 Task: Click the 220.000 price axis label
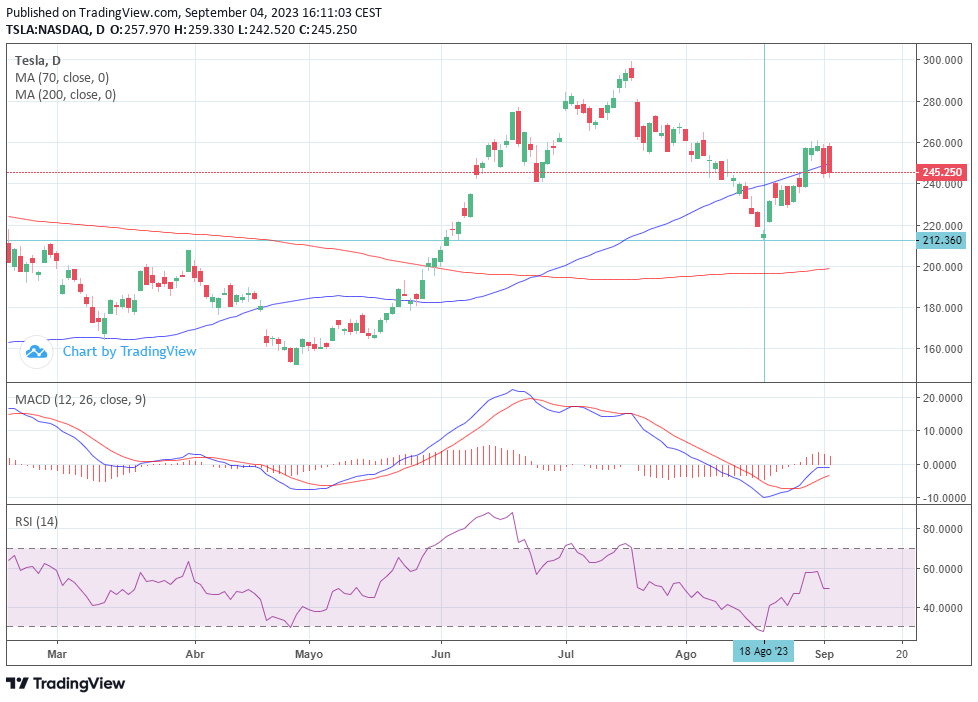[x=942, y=225]
